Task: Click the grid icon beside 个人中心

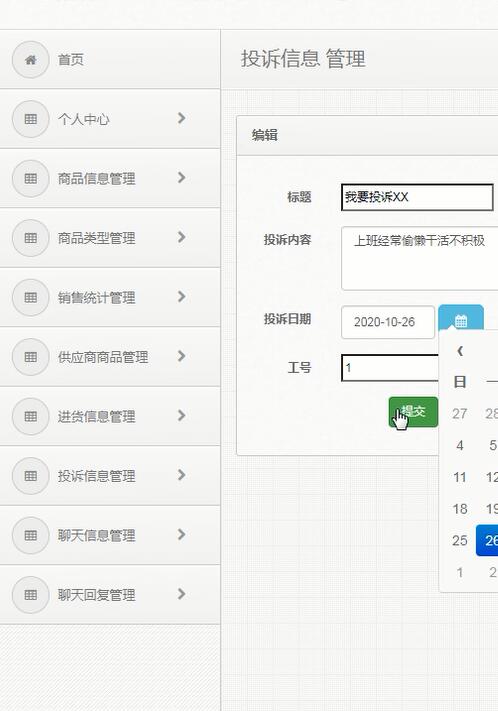Action: click(x=30, y=119)
